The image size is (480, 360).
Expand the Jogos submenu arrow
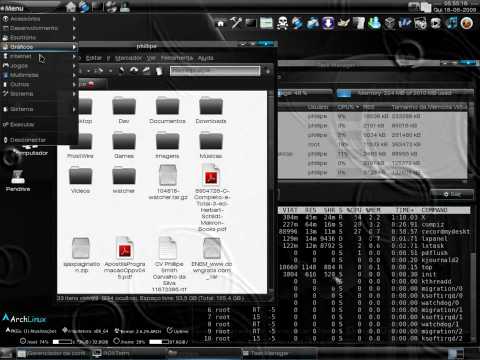coord(74,66)
